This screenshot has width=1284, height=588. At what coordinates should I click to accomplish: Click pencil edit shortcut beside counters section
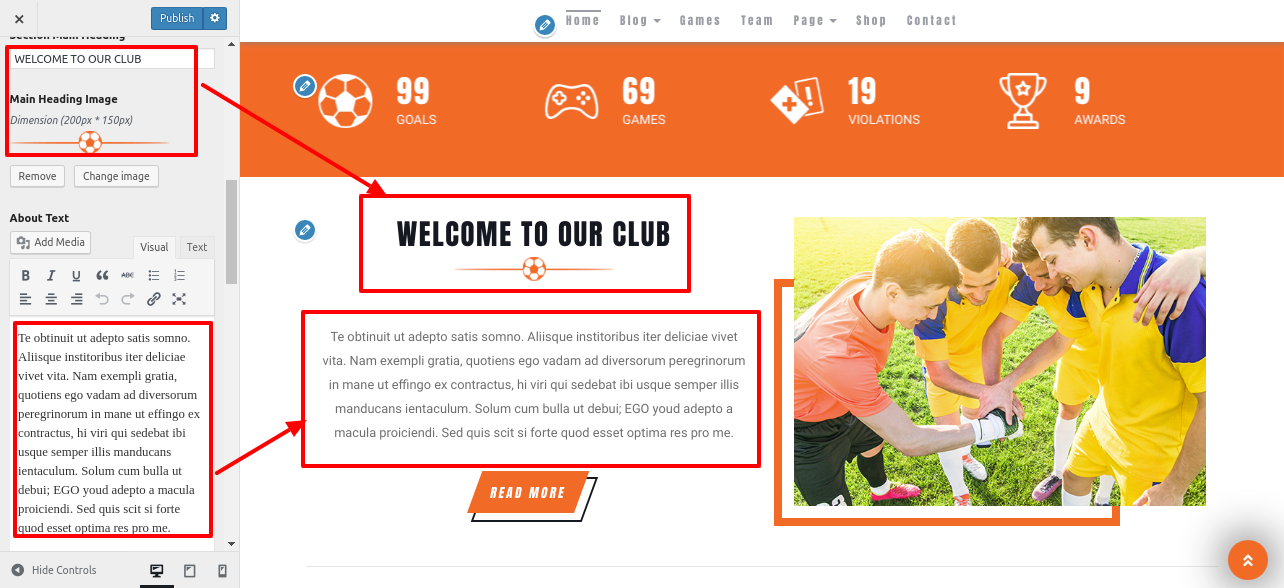coord(305,86)
